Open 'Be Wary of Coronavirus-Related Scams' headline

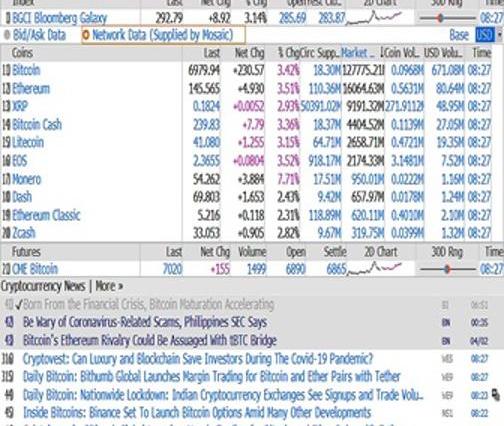tap(145, 322)
